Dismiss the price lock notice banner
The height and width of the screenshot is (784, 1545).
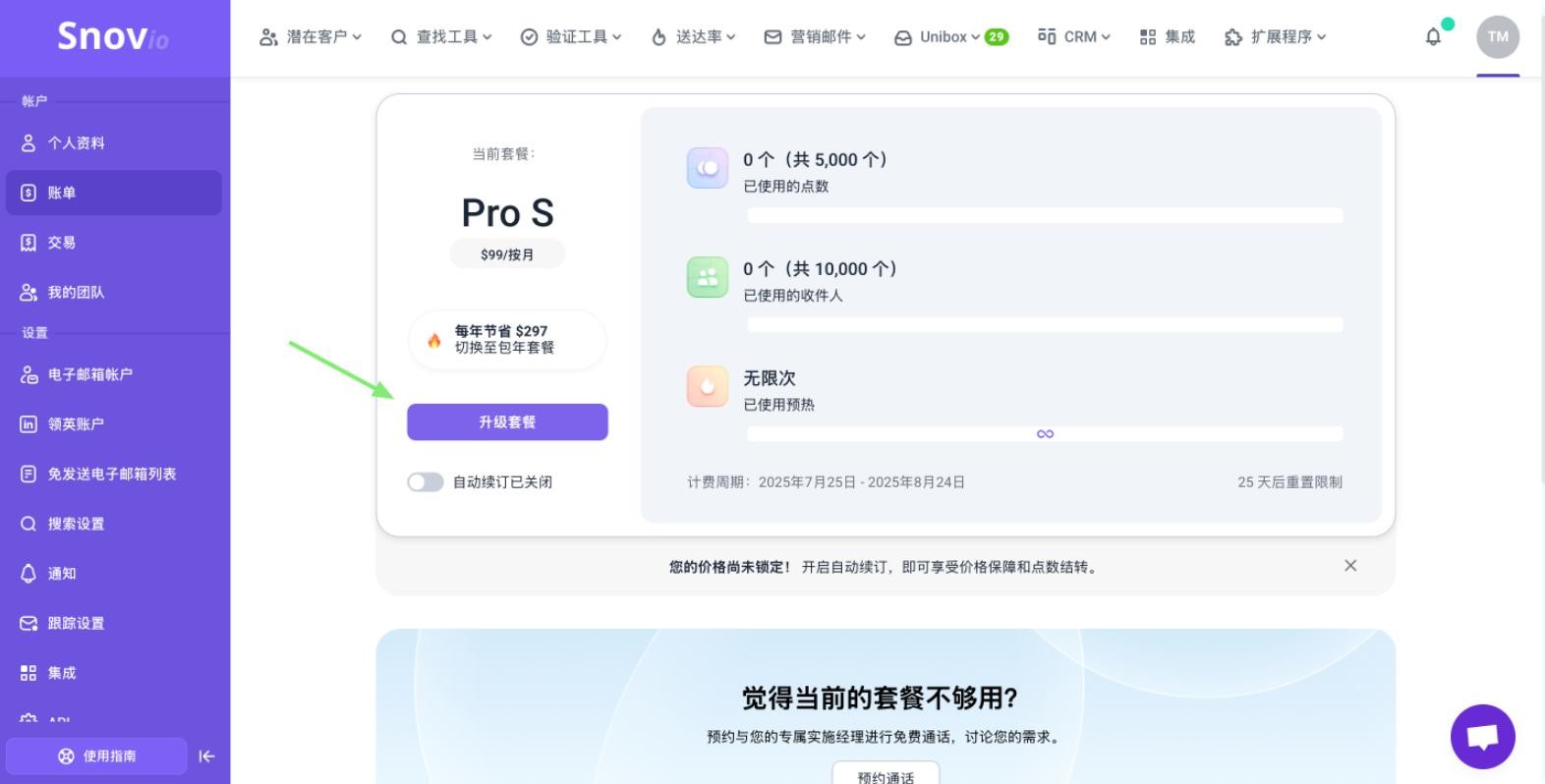click(x=1350, y=566)
